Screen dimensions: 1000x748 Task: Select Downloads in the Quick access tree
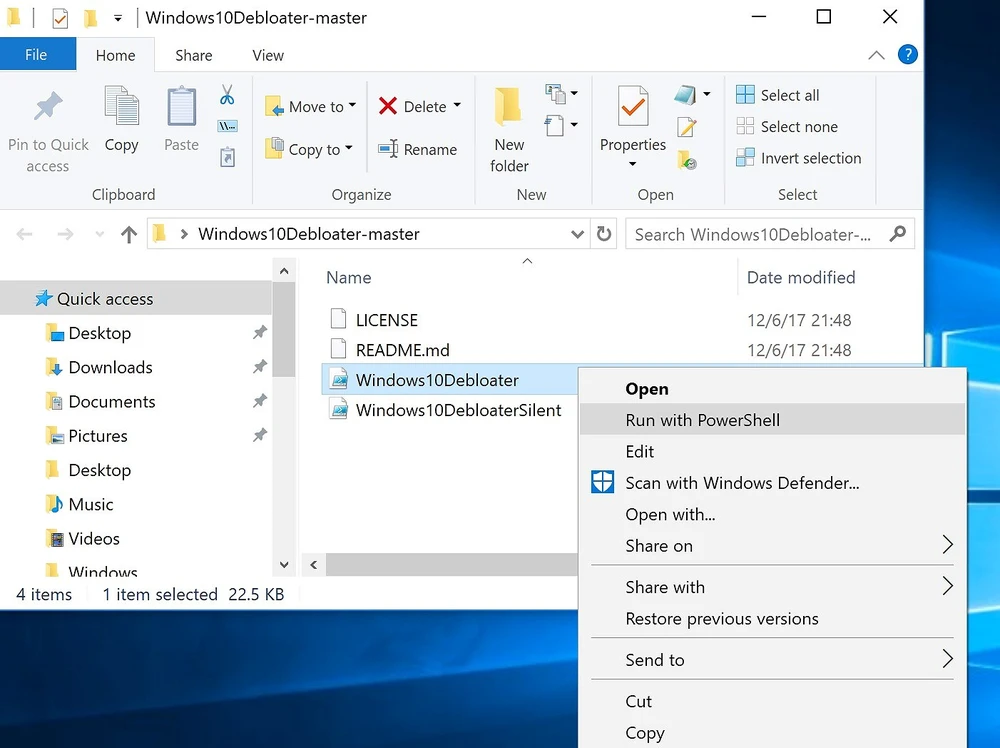[x=110, y=367]
